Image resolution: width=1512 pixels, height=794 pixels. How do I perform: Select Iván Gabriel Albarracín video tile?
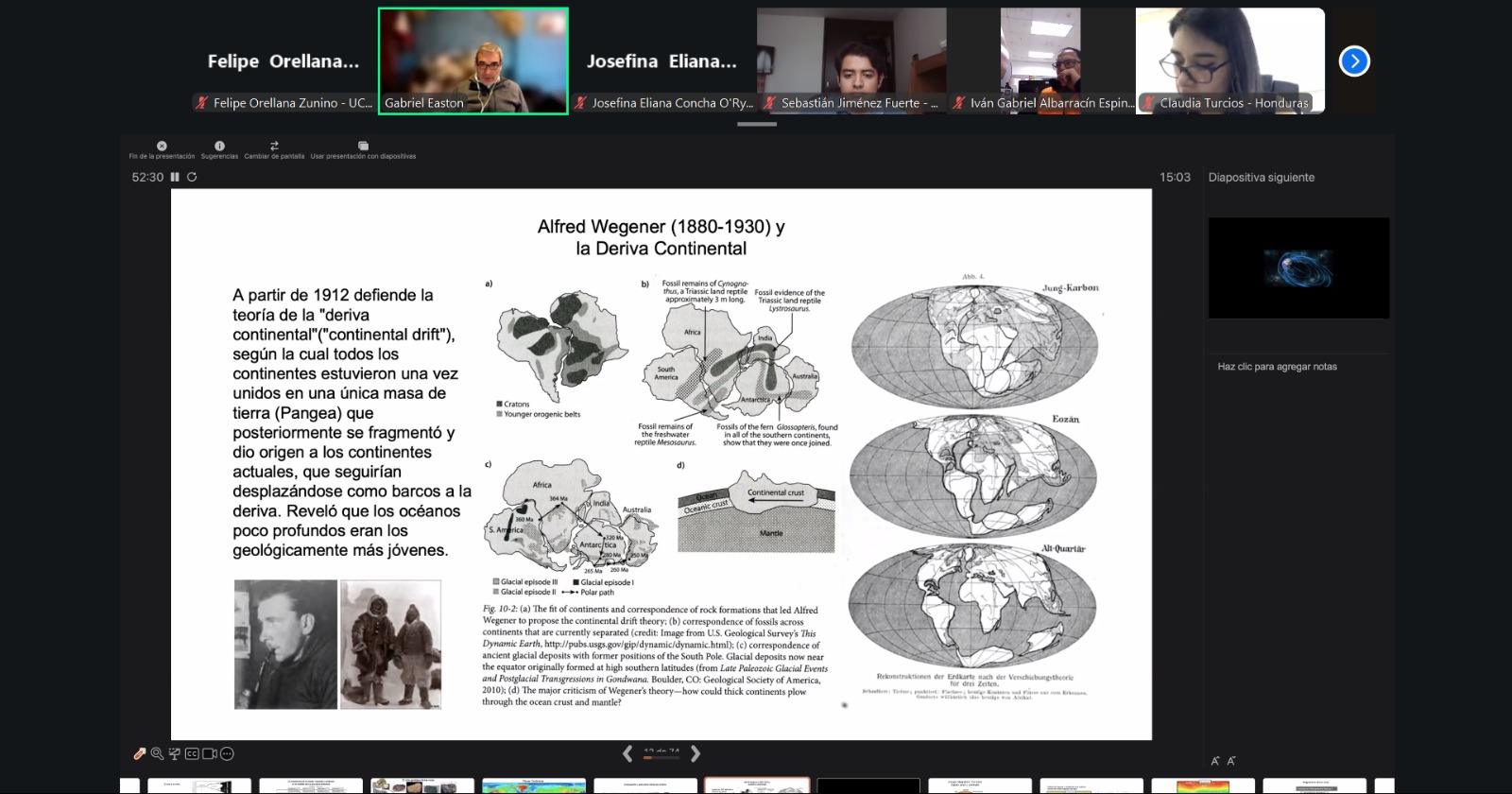[x=1040, y=61]
